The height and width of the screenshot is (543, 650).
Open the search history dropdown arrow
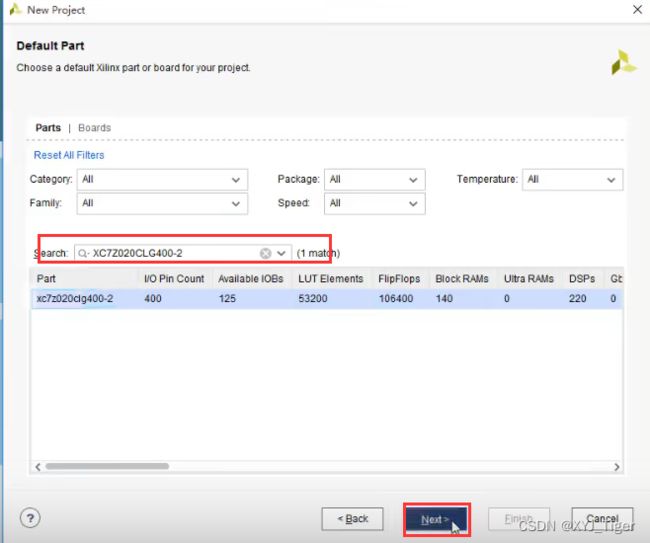click(281, 253)
